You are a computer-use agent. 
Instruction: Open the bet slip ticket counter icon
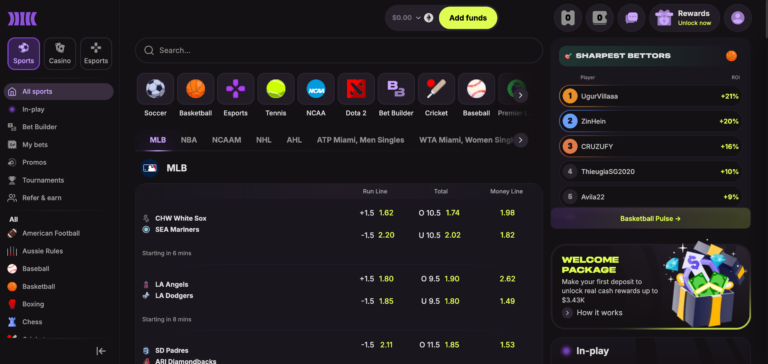pyautogui.click(x=568, y=18)
